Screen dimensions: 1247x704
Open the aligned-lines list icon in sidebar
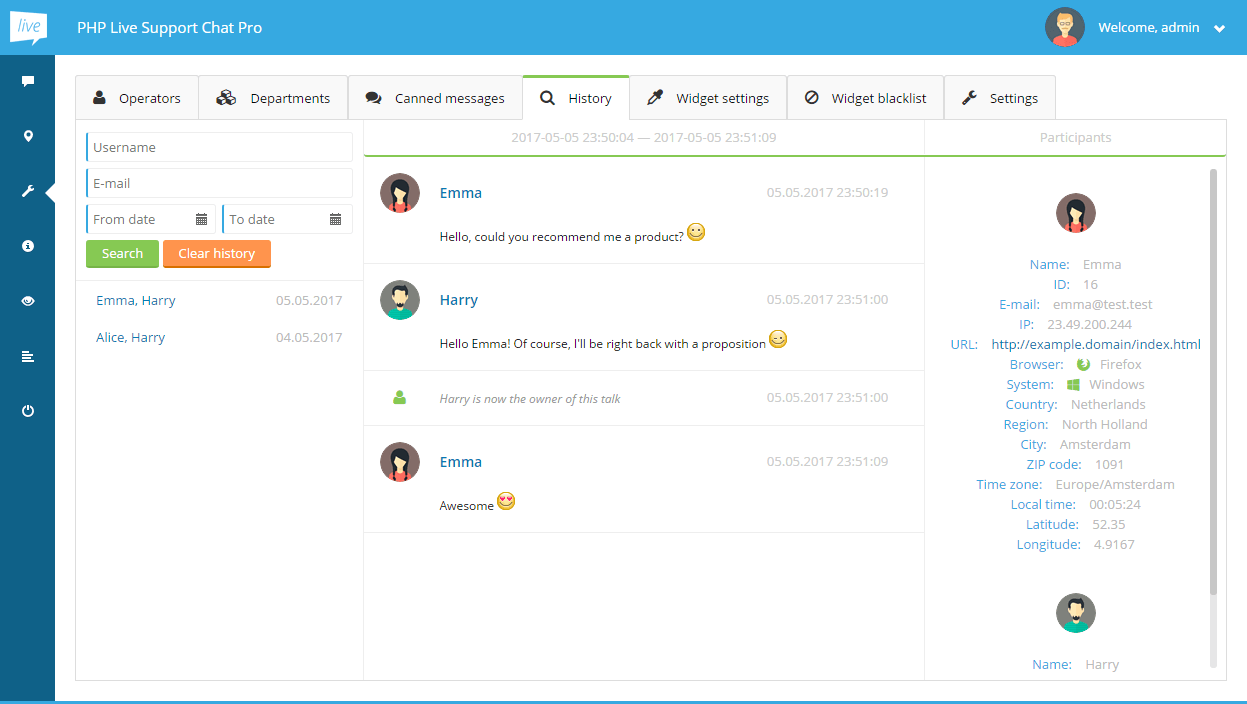(28, 356)
